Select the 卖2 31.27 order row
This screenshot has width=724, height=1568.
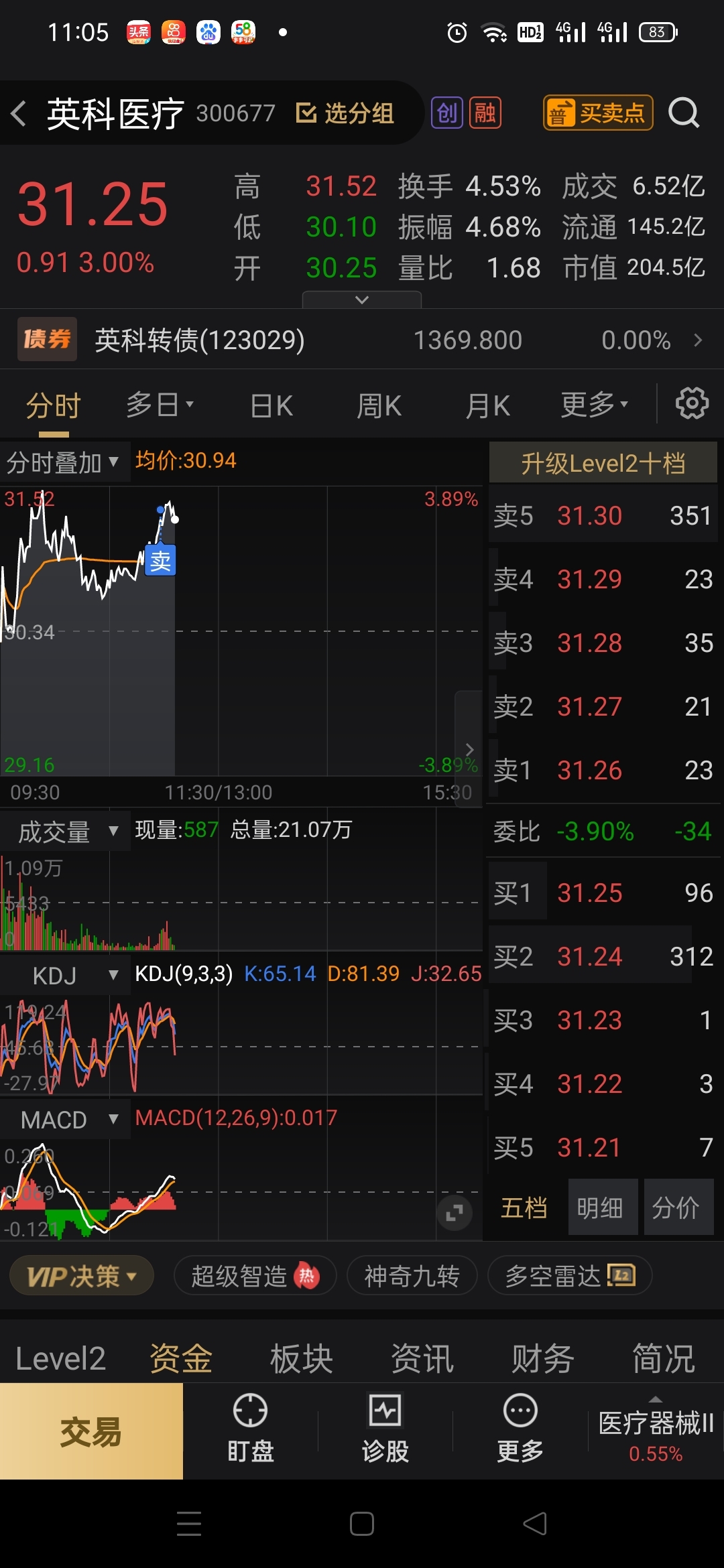603,706
